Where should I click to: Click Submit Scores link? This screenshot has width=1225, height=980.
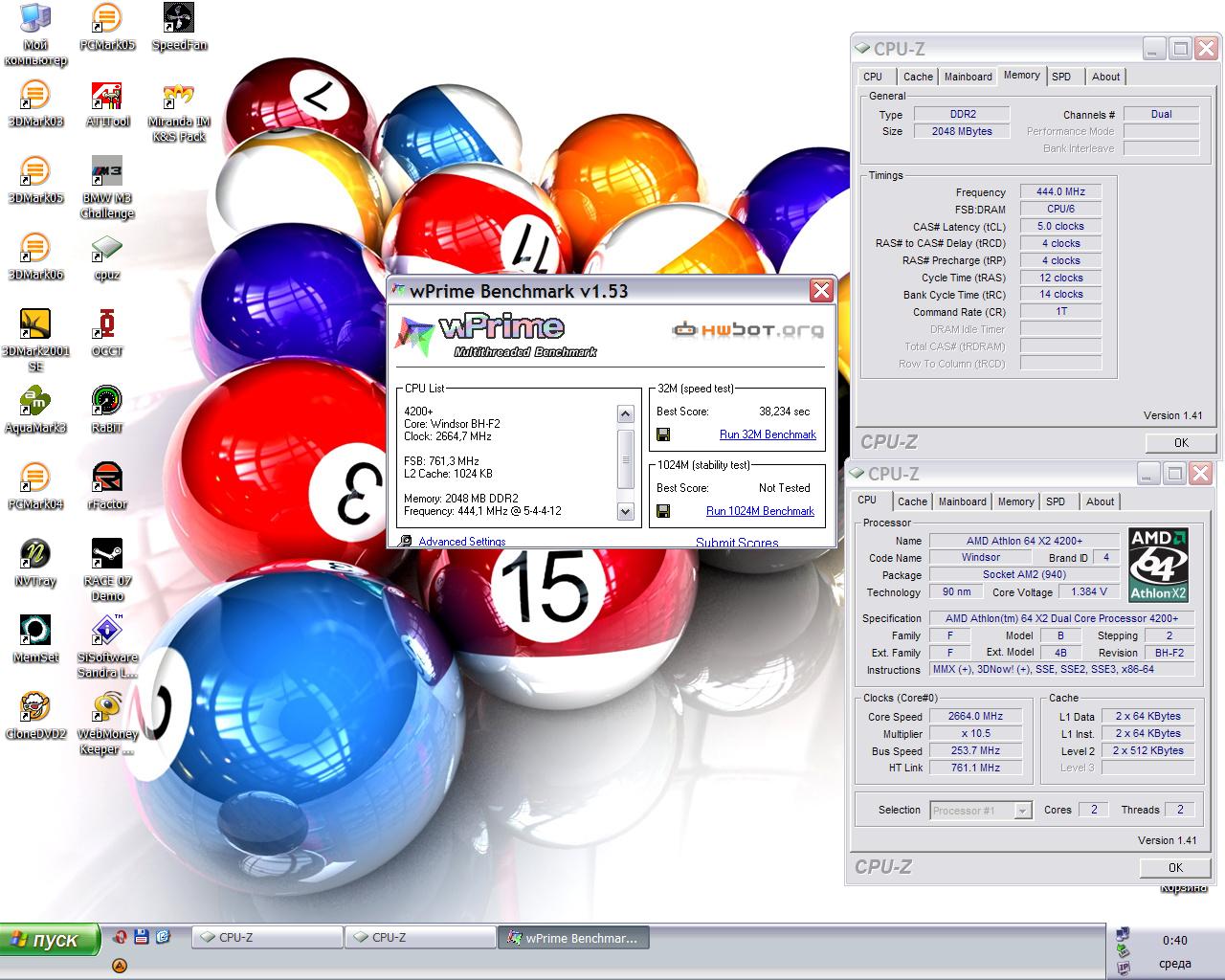coord(737,543)
